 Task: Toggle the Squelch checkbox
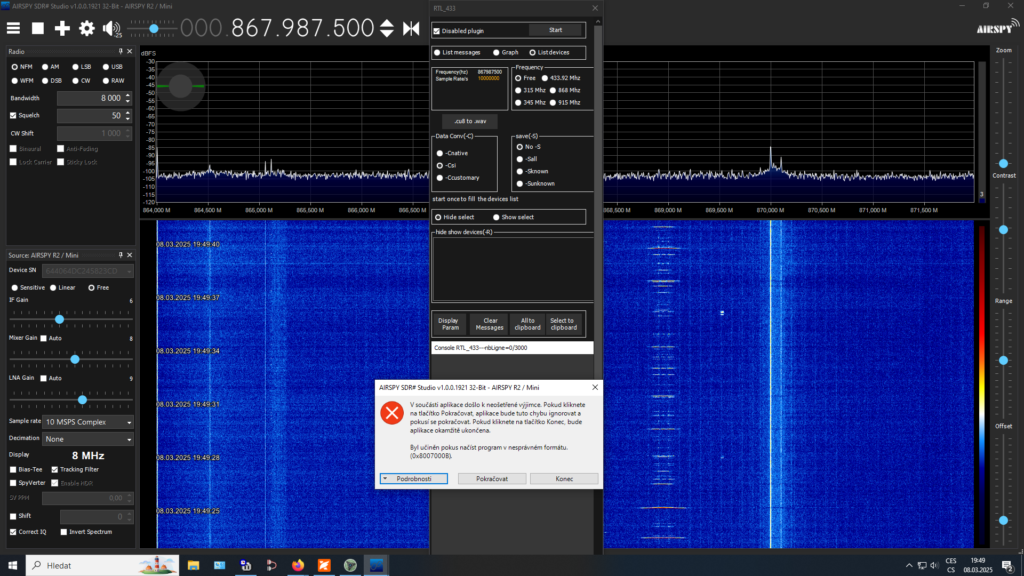point(13,116)
